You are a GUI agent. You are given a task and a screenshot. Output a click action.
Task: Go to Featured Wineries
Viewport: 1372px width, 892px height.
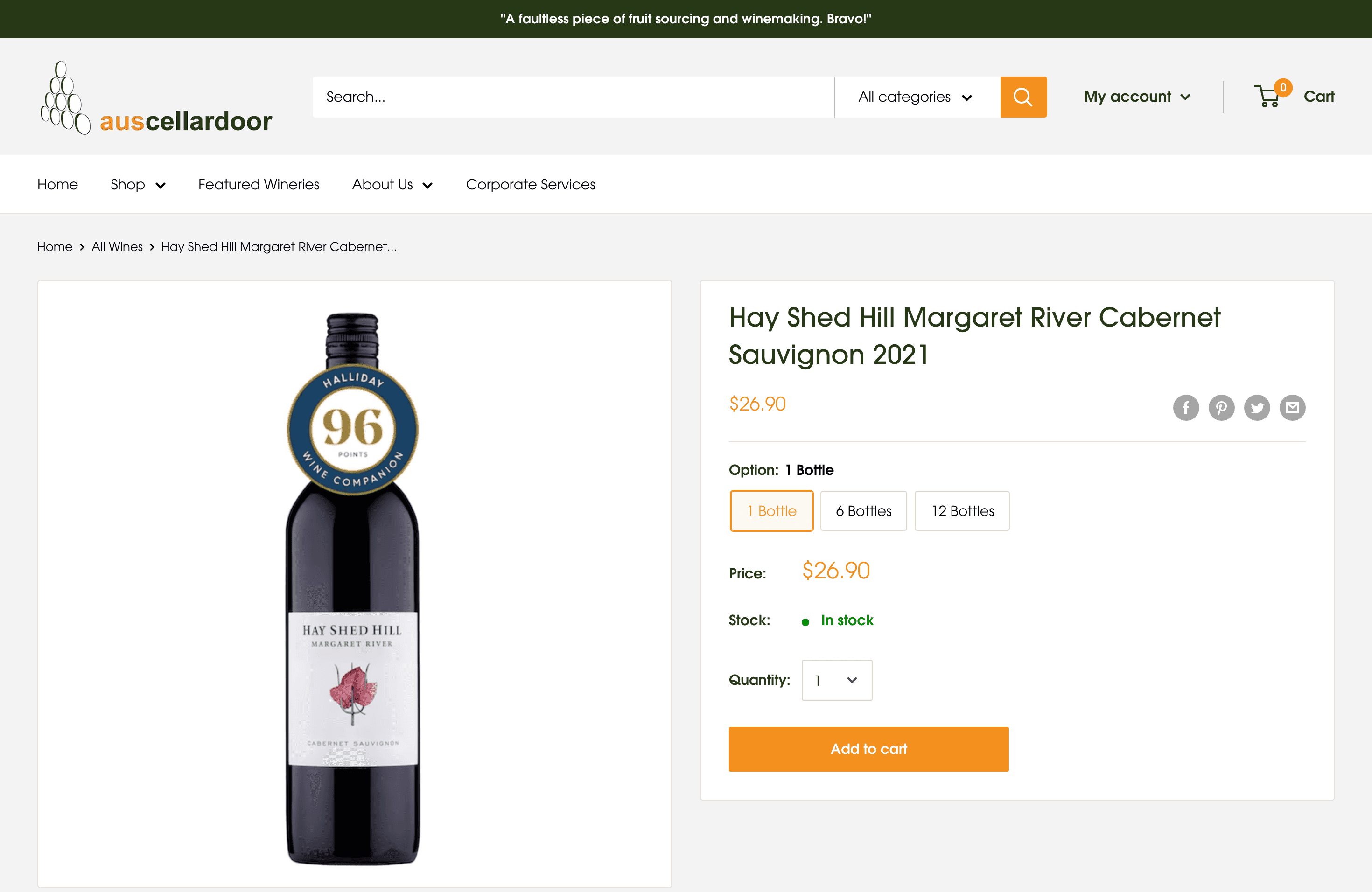259,184
